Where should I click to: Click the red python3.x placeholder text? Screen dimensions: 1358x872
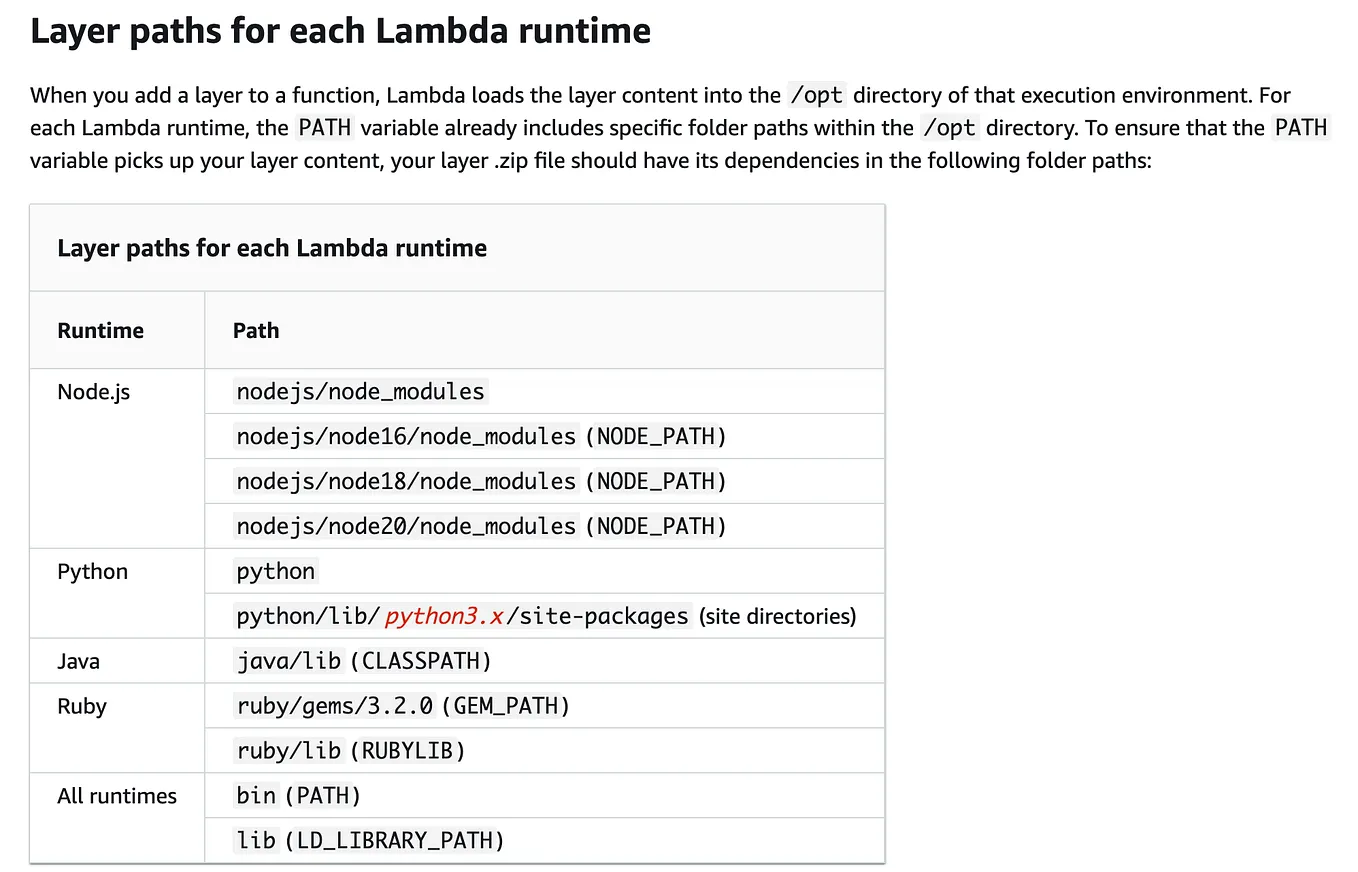442,616
